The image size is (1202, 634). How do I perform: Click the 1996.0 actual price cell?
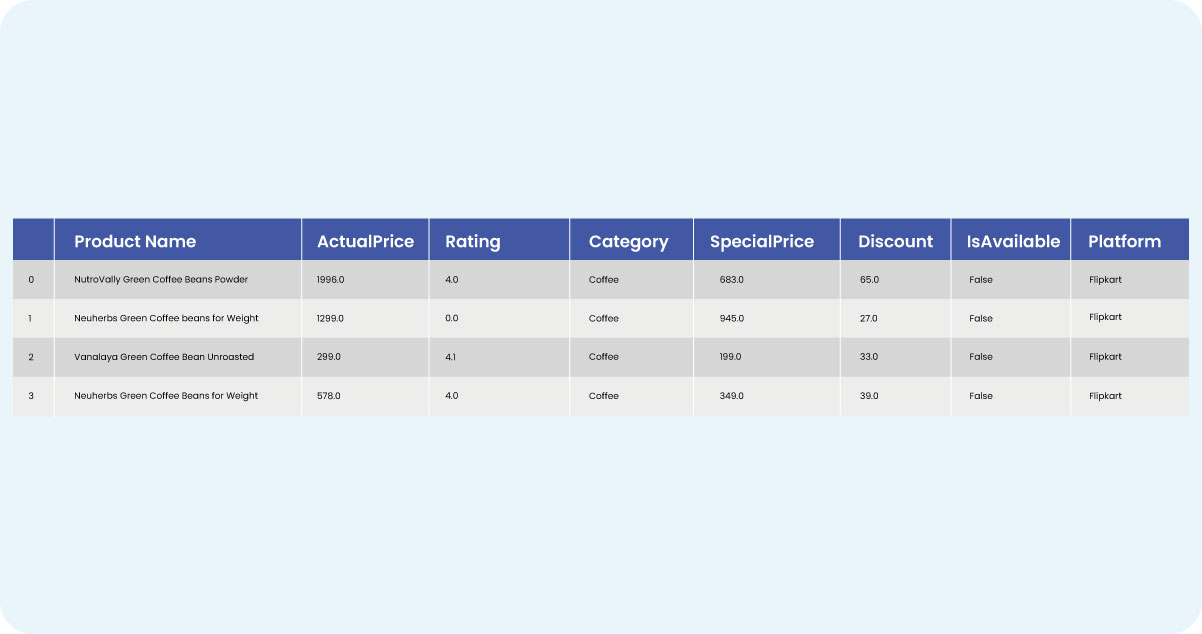[x=330, y=280]
